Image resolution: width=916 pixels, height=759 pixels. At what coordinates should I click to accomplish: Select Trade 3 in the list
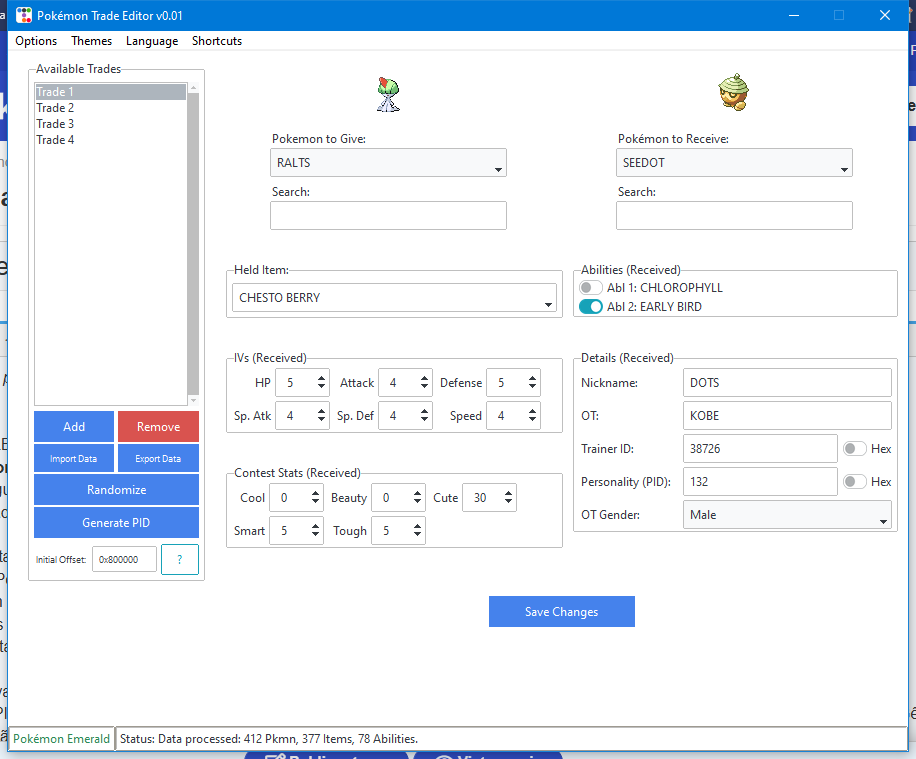pyautogui.click(x=56, y=124)
